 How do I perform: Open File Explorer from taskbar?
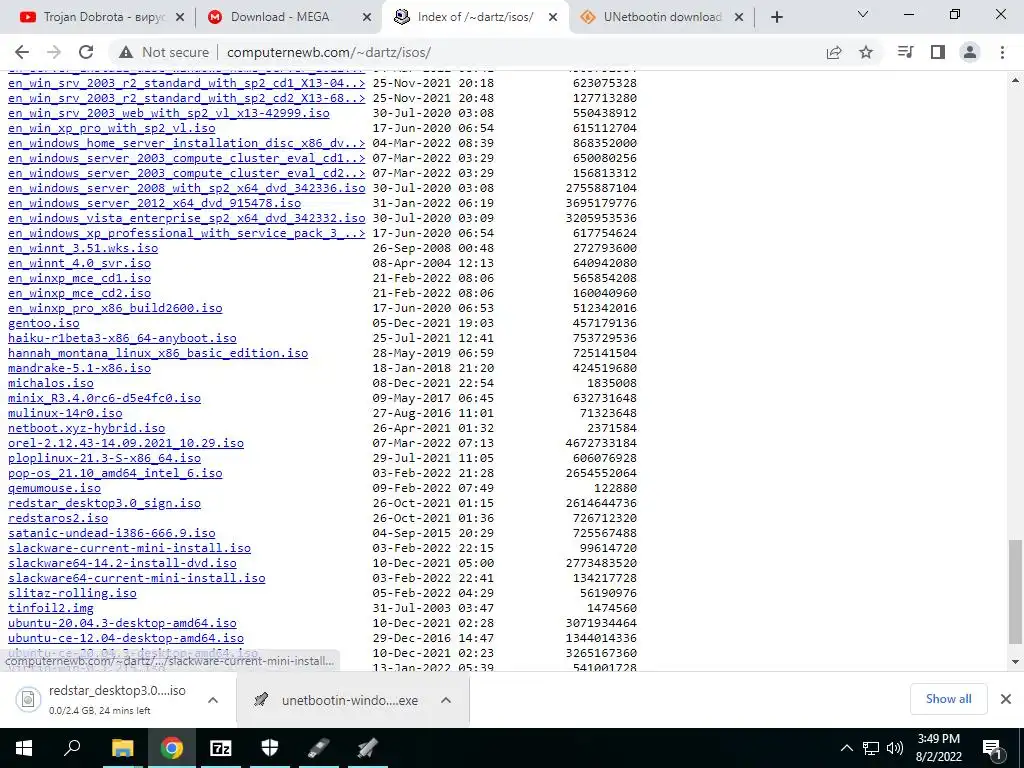click(122, 748)
